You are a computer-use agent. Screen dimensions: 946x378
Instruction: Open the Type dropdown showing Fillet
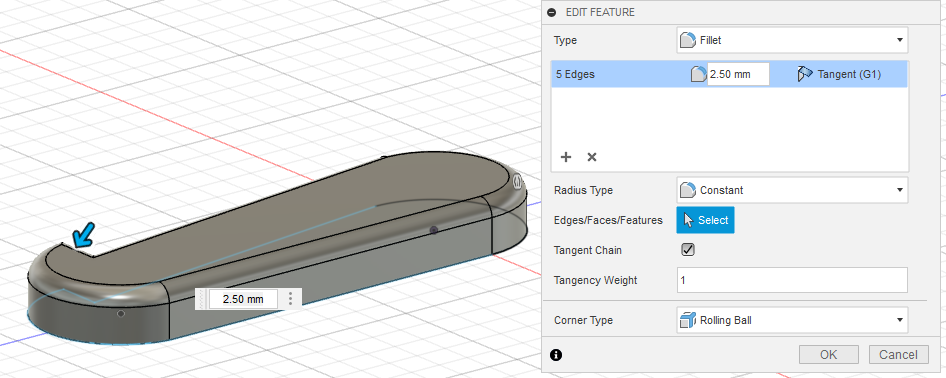(x=792, y=40)
